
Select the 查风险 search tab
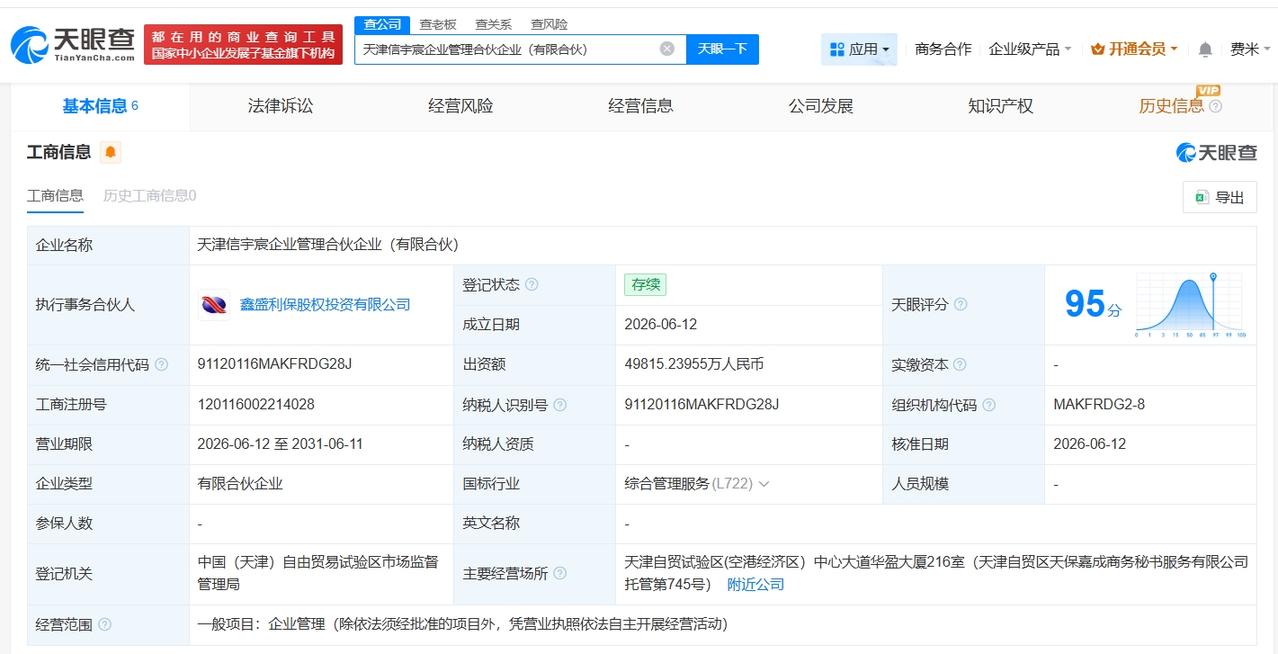click(x=549, y=24)
